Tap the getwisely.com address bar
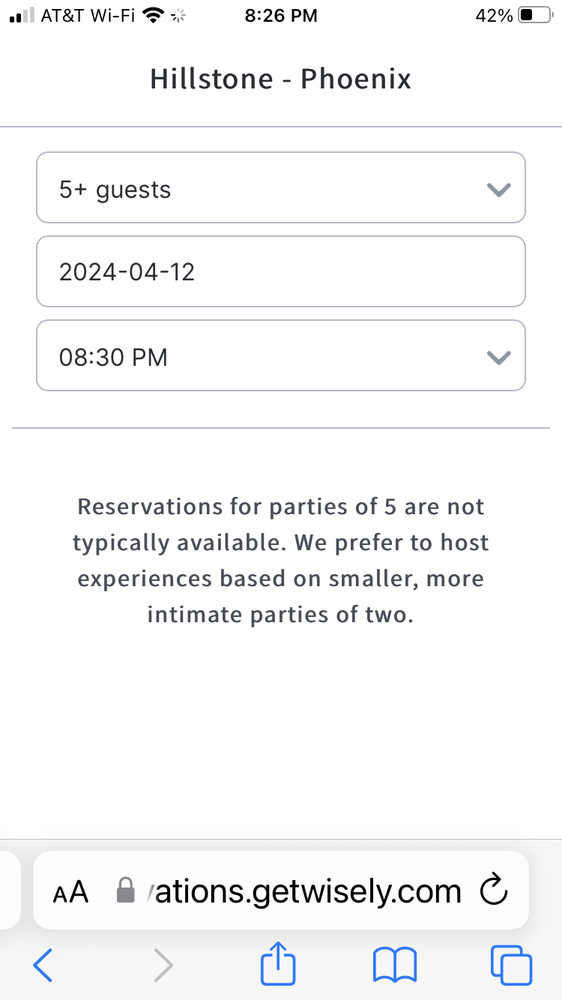The height and width of the screenshot is (1000, 562). click(281, 890)
